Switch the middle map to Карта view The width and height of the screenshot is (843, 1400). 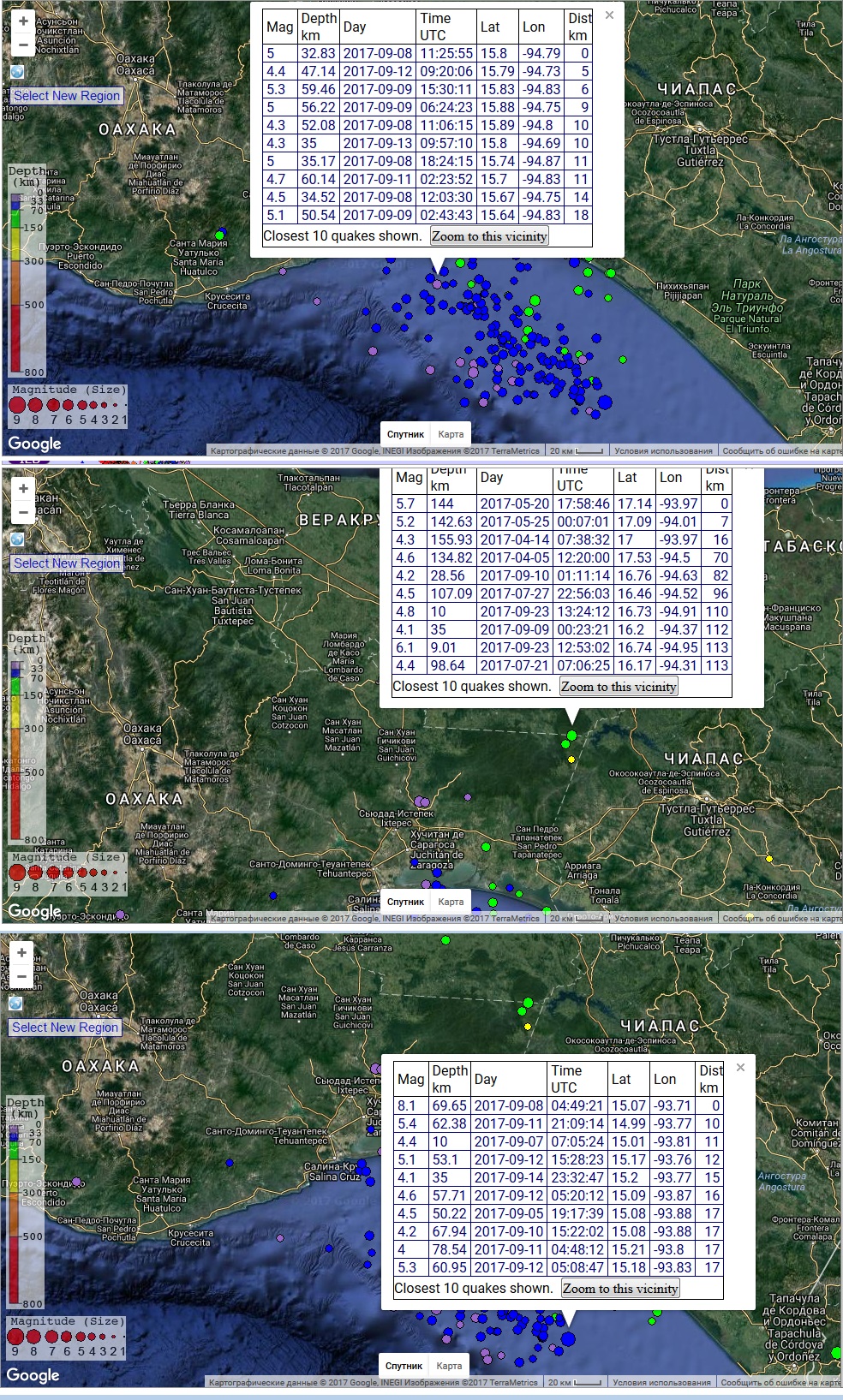[x=451, y=902]
